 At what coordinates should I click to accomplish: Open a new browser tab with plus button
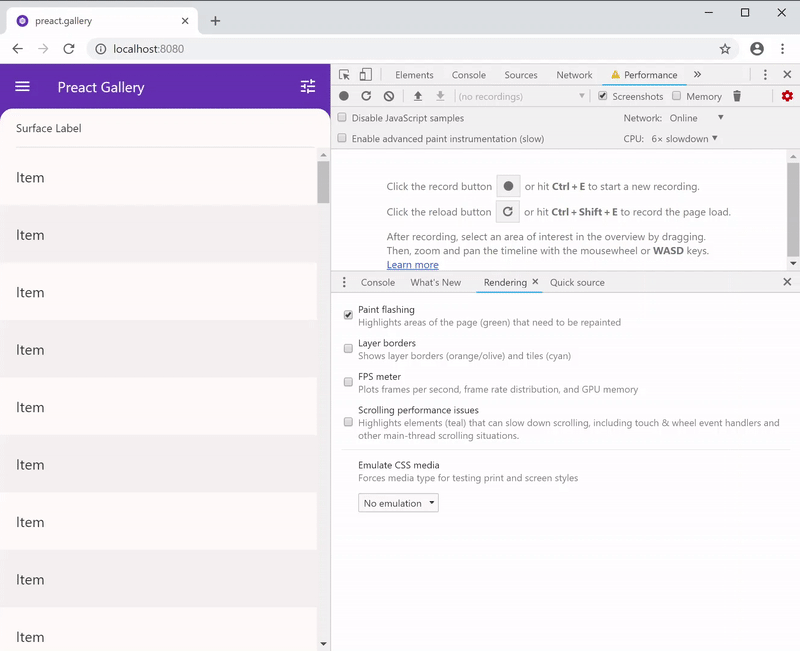point(215,20)
